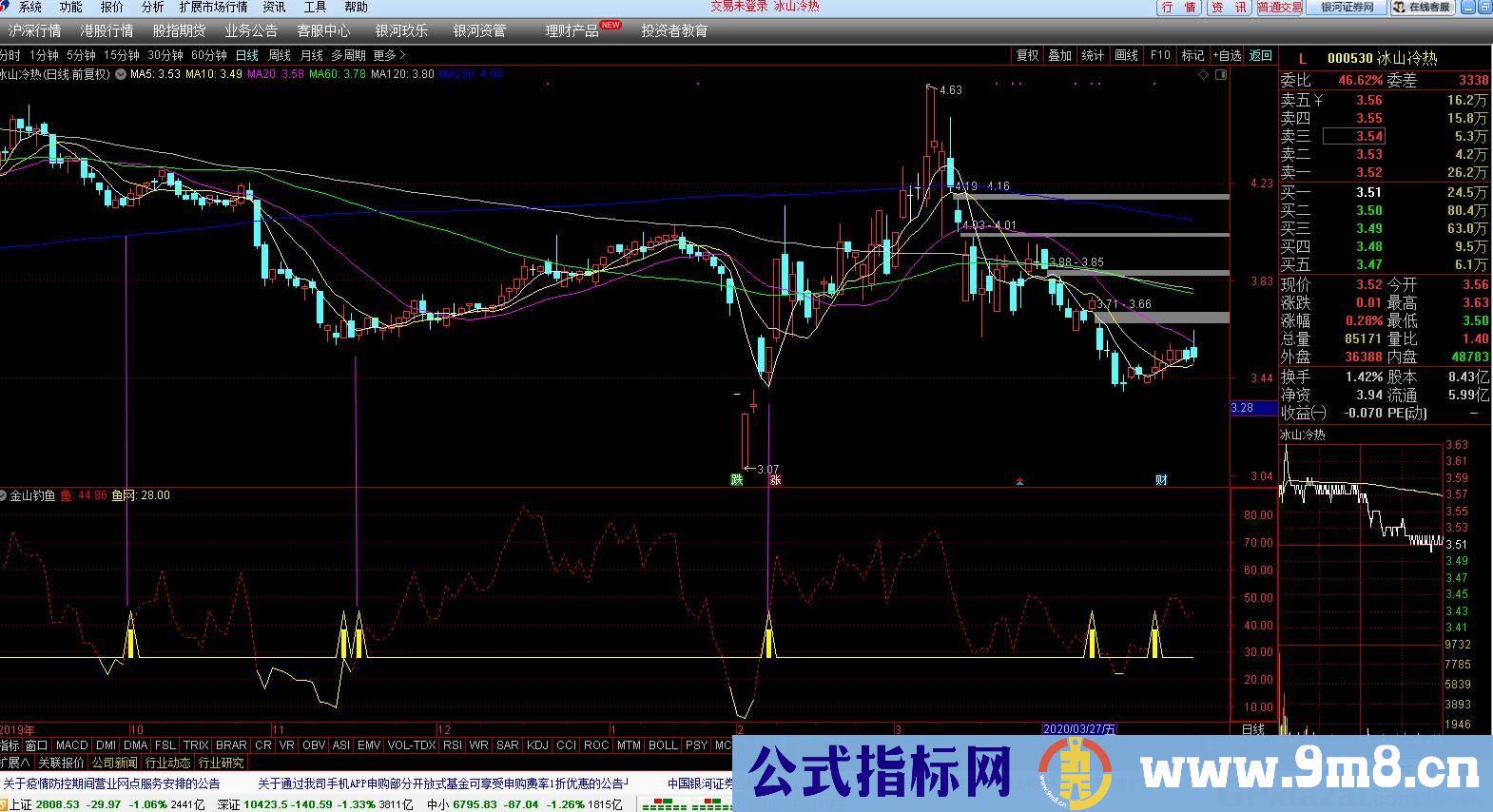Open the moving average settings dropdown icon
Viewport: 1493px width, 812px height.
click(x=121, y=74)
